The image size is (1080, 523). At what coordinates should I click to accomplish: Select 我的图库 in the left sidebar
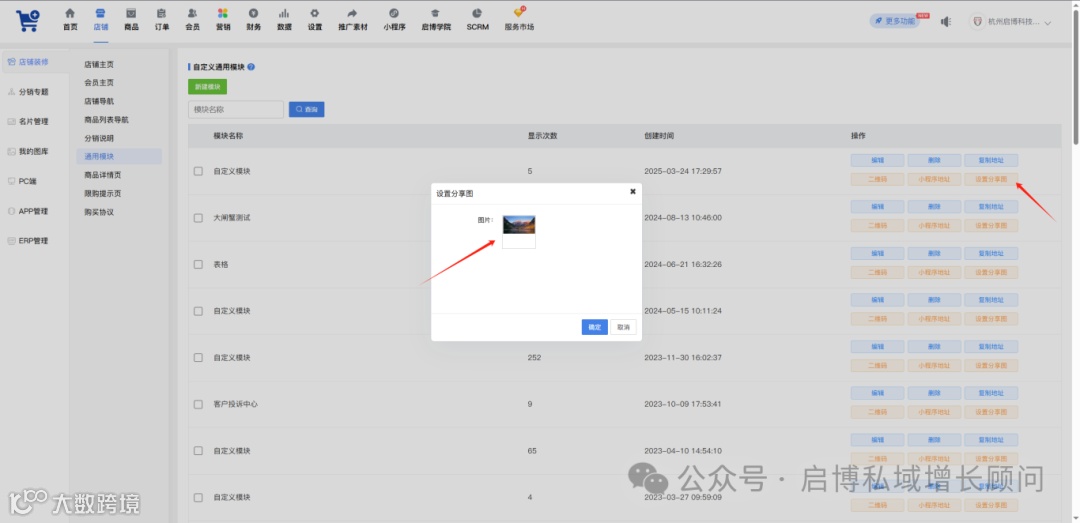(x=34, y=151)
